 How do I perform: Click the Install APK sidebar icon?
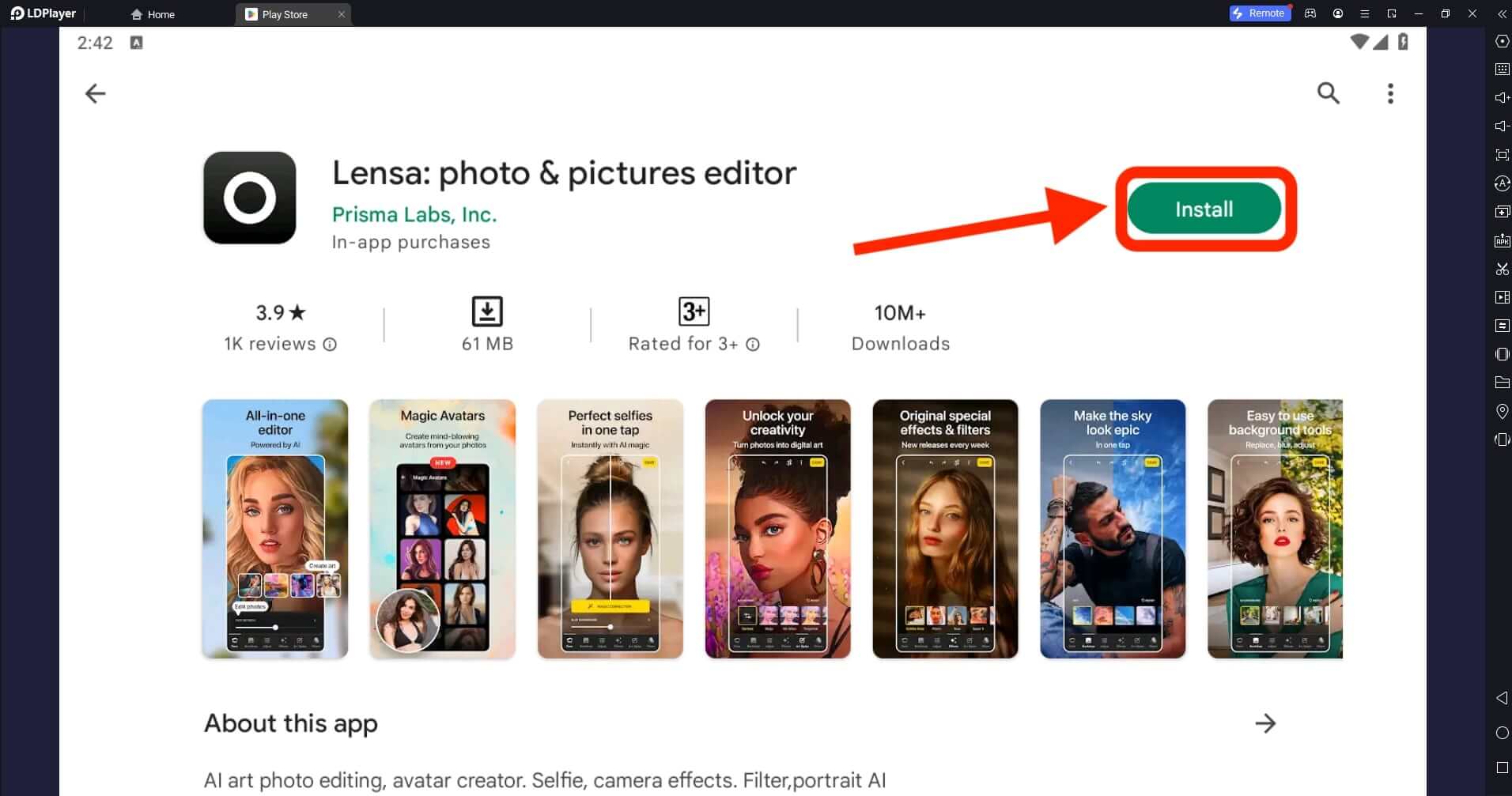click(1503, 240)
